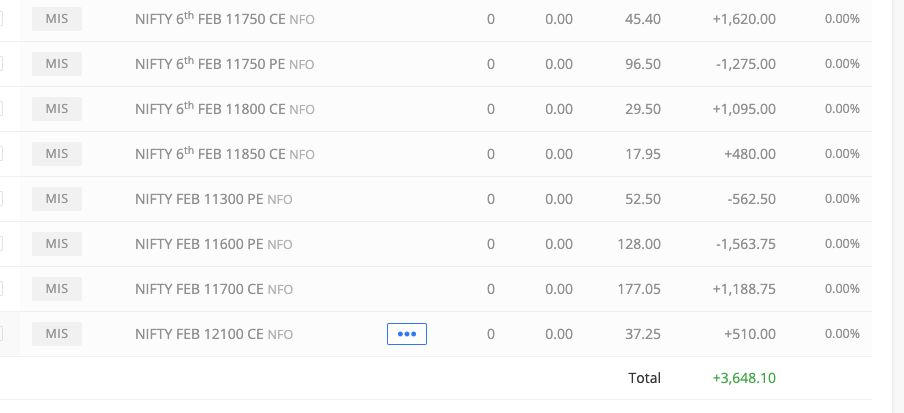Click the +1,620.00 P&L value
The height and width of the screenshot is (413, 904).
(x=744, y=19)
